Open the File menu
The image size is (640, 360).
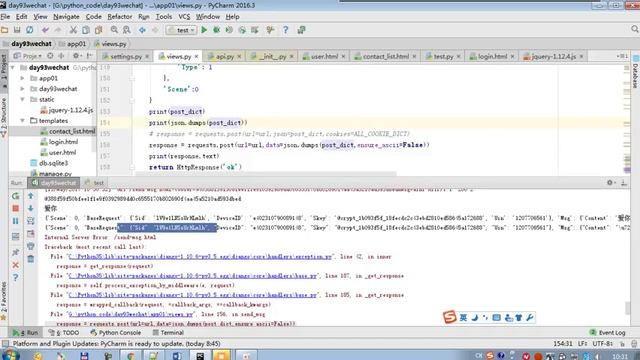5,17
